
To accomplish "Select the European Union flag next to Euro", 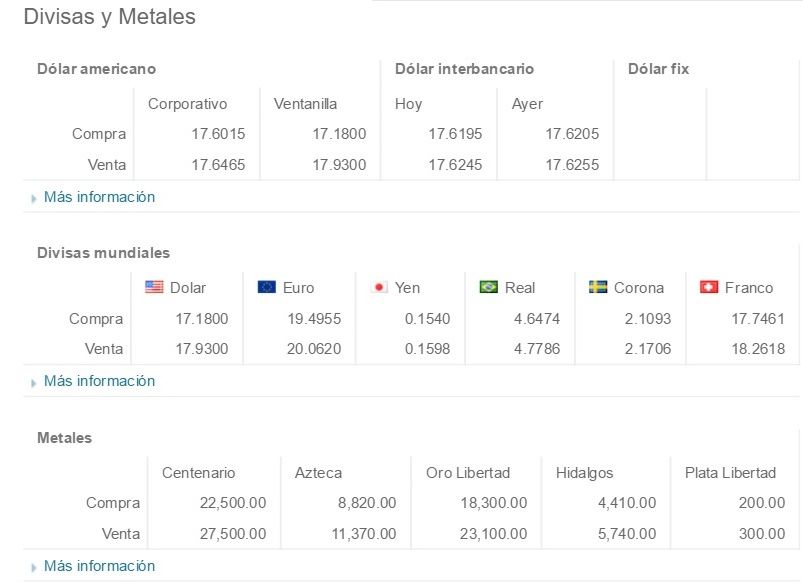I will (x=268, y=287).
